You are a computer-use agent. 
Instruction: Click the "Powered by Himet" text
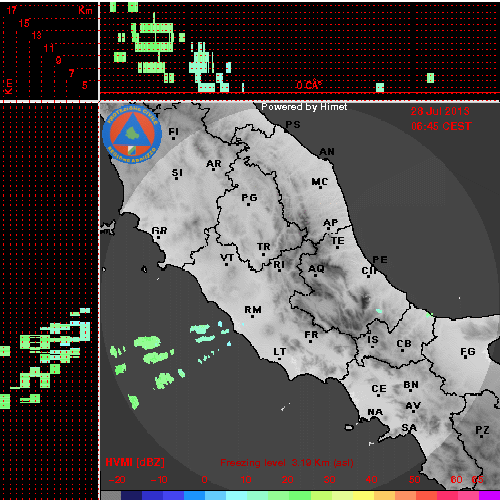pos(304,107)
